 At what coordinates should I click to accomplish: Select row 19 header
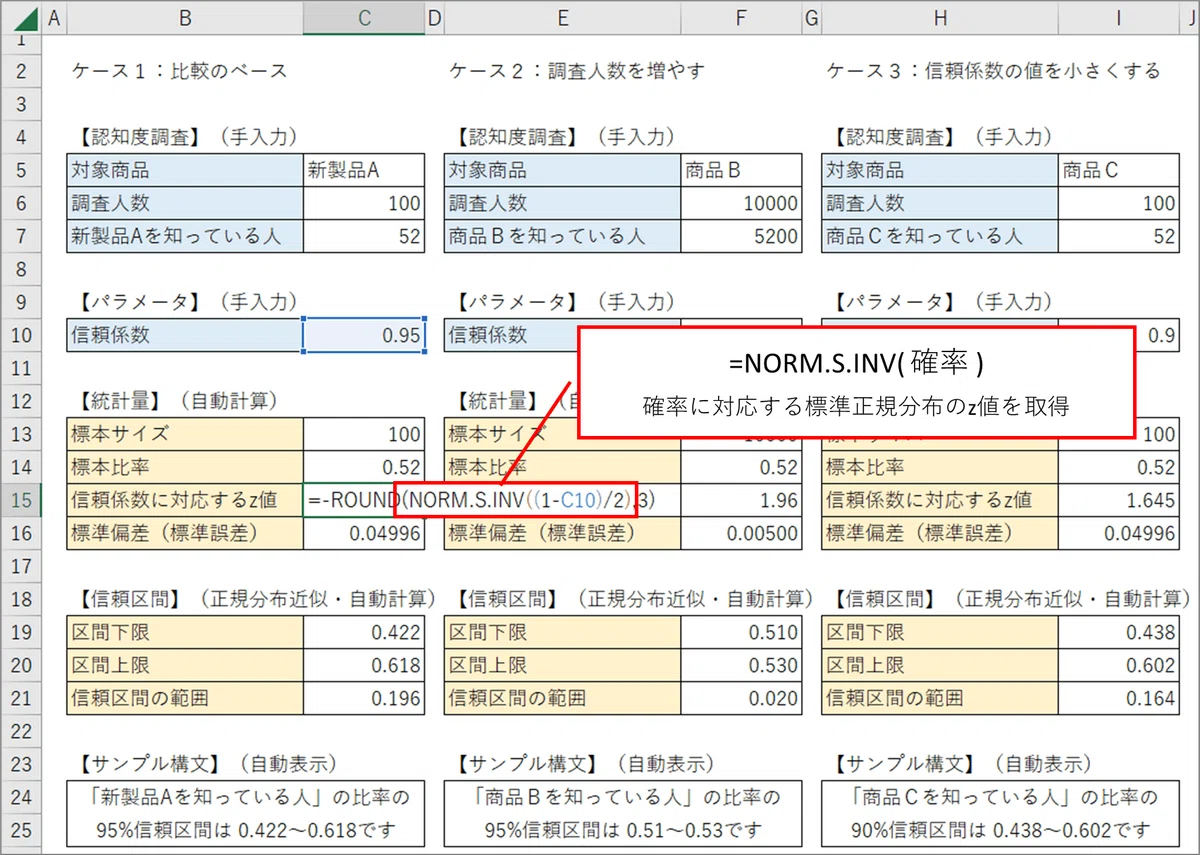20,632
